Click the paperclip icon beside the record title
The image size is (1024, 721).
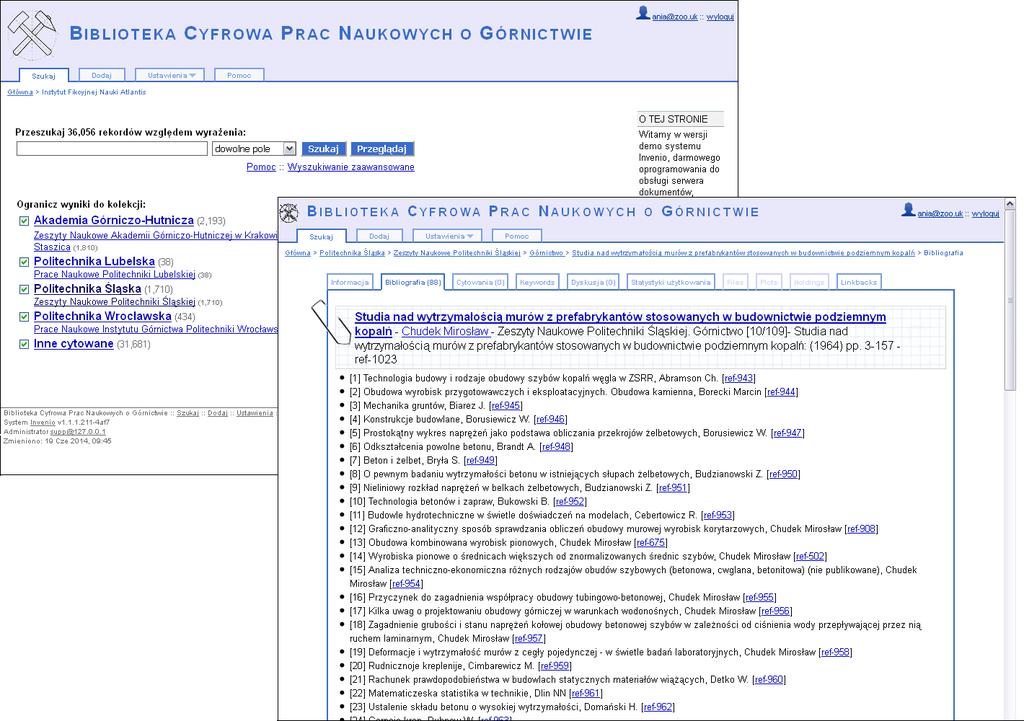pyautogui.click(x=331, y=321)
